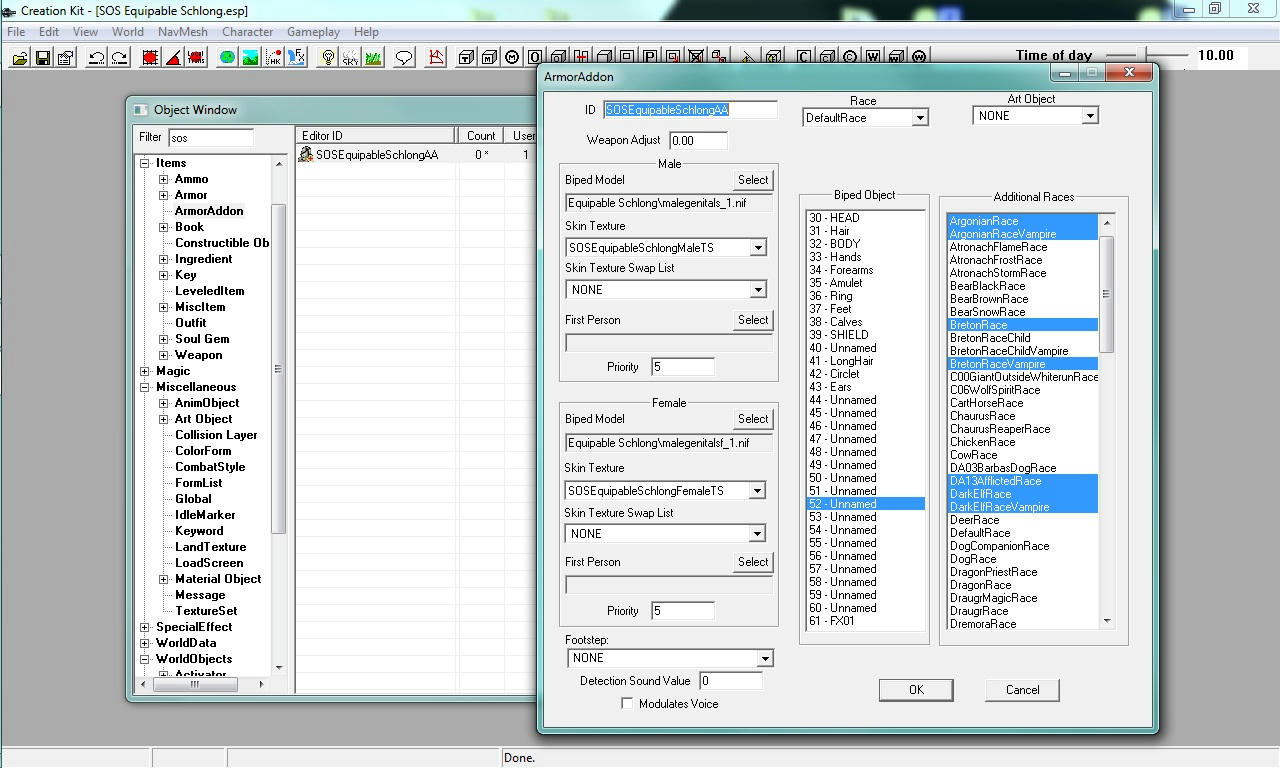Viewport: 1280px width, 768px height.
Task: Click the circled W toolbar icon
Action: point(919,57)
